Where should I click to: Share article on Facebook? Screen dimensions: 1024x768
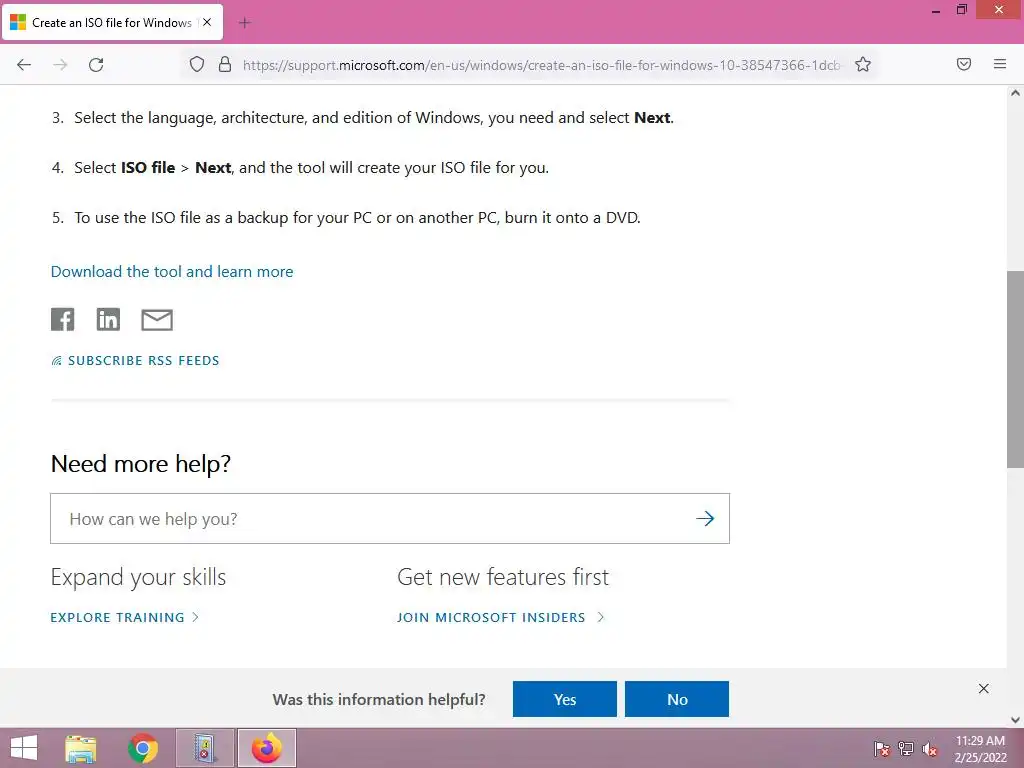(x=63, y=319)
